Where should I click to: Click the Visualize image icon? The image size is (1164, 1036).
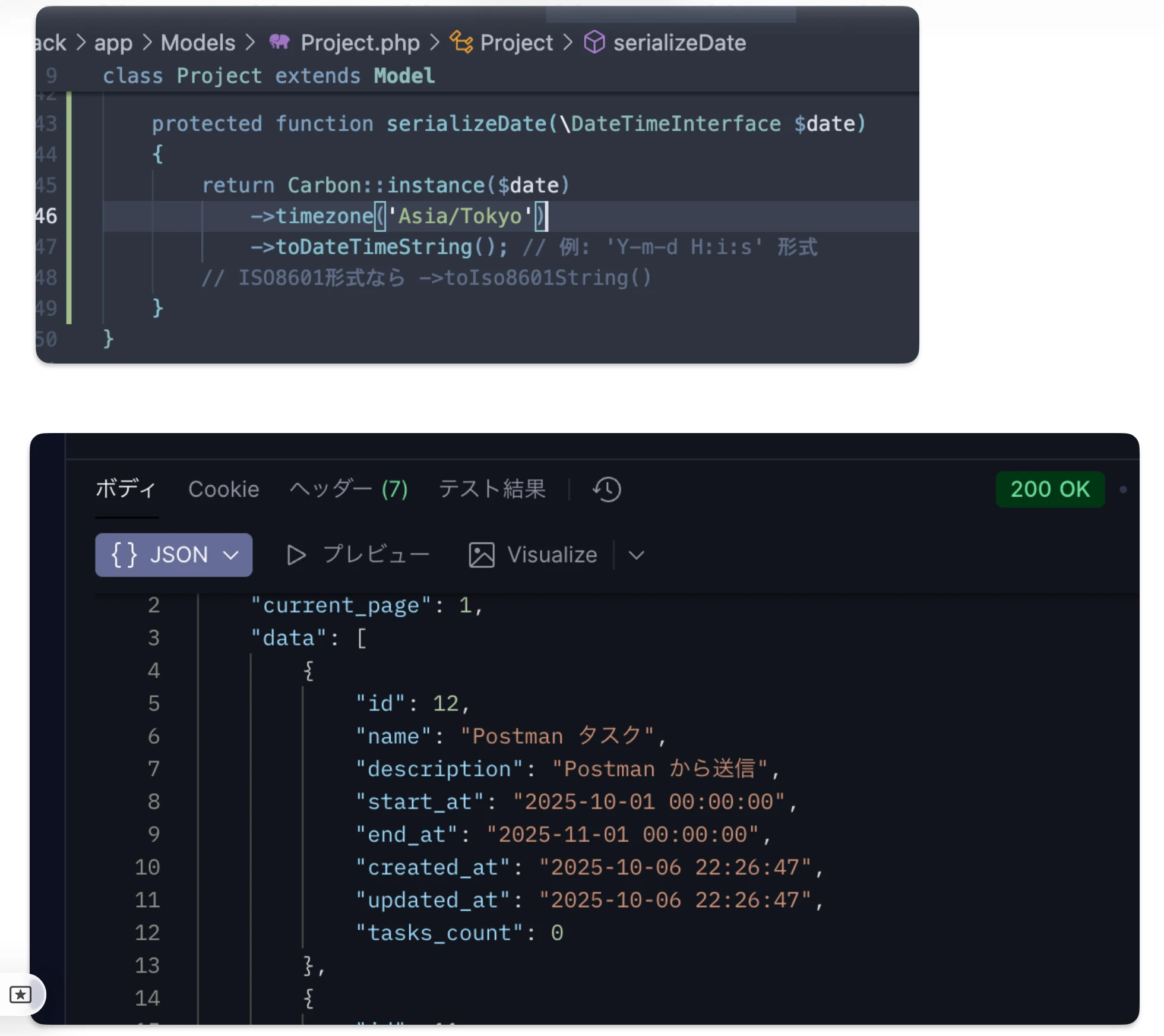(x=481, y=555)
